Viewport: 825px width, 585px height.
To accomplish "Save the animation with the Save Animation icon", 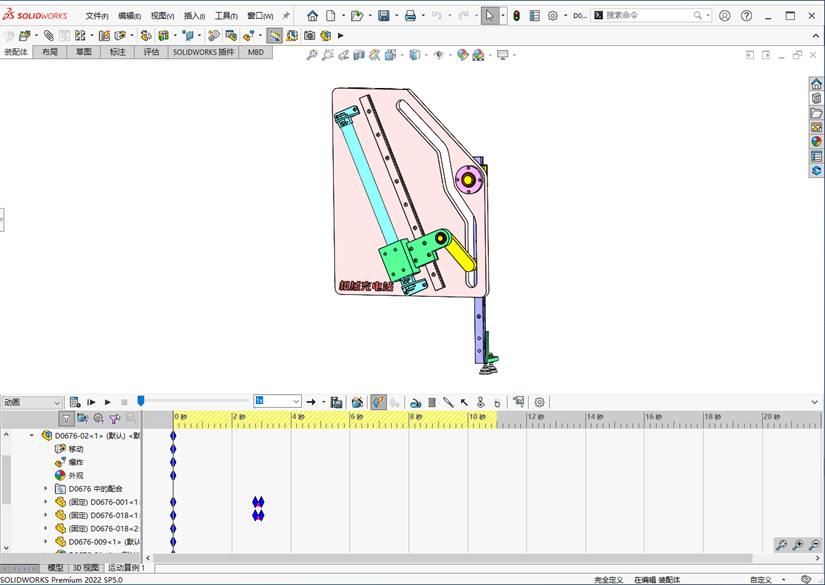I will point(336,402).
